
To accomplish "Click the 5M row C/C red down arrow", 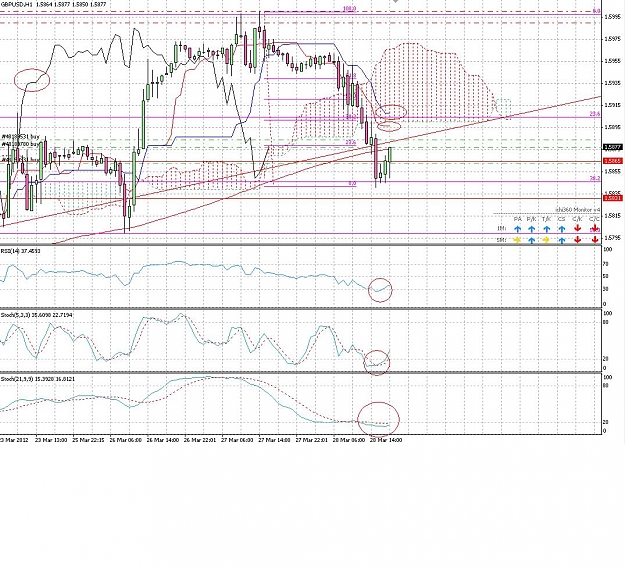I will 595,240.
